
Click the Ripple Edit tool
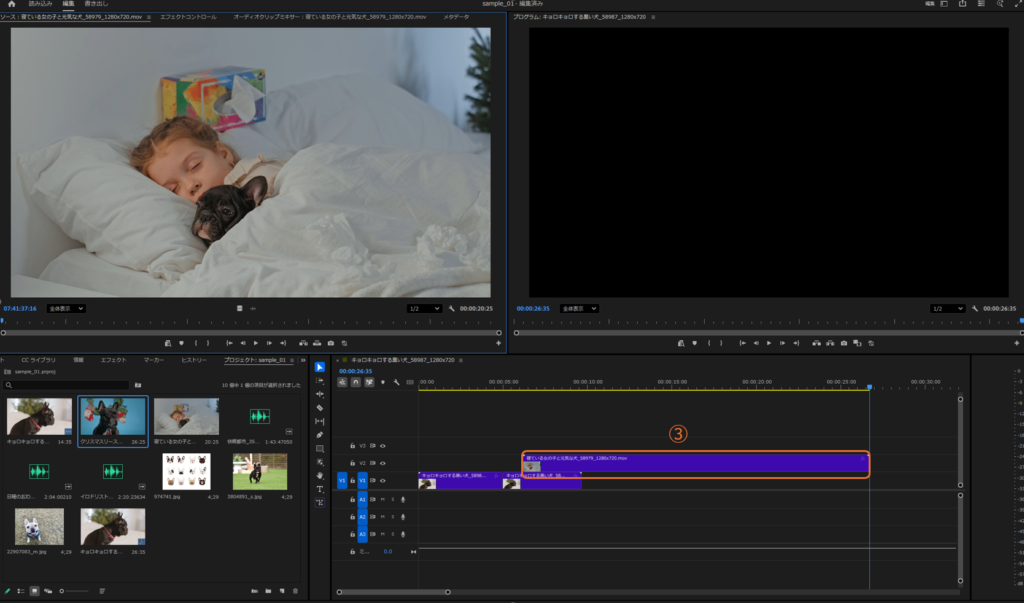[x=320, y=394]
